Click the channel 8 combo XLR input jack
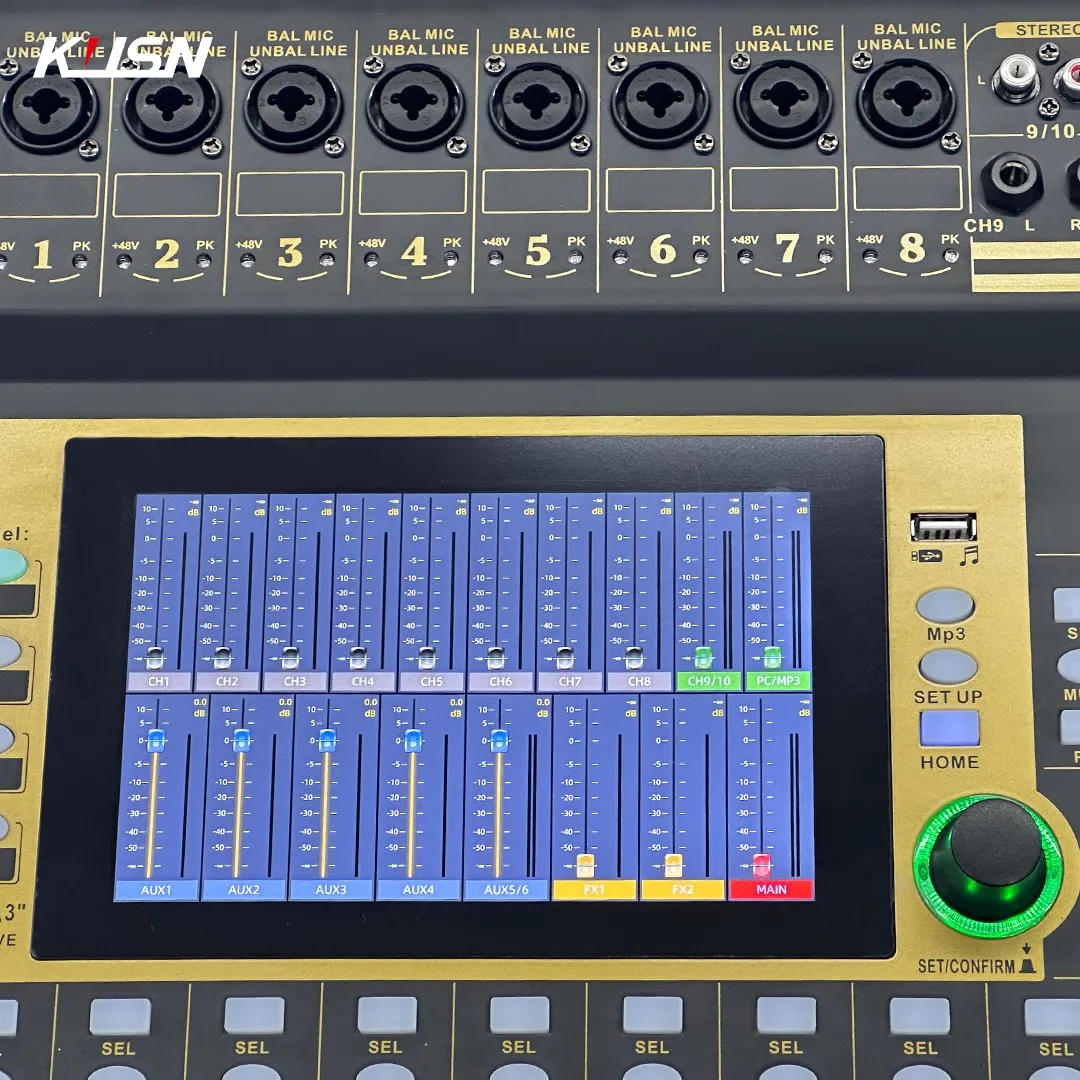 pyautogui.click(x=906, y=102)
